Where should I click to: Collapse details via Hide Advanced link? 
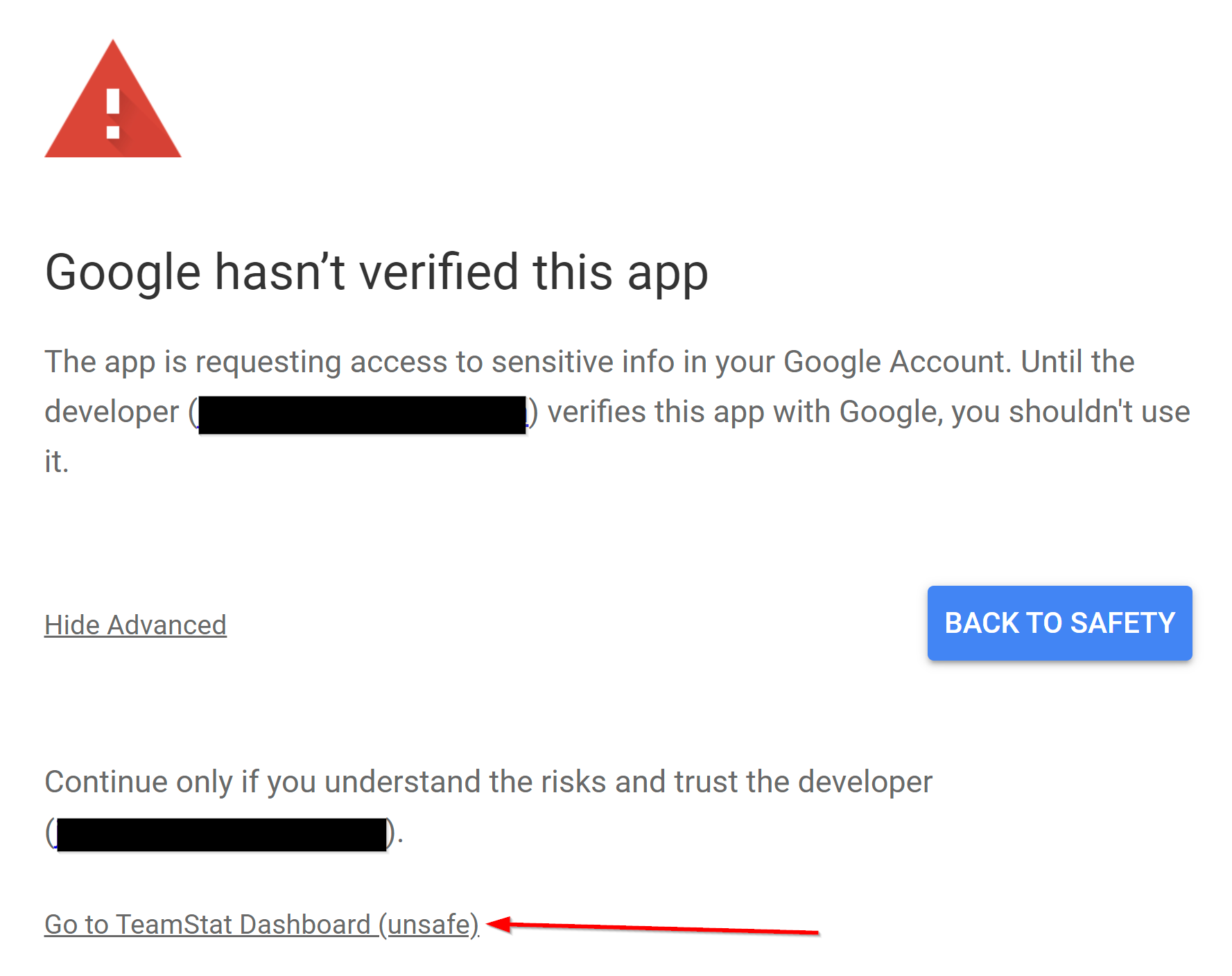pos(135,625)
